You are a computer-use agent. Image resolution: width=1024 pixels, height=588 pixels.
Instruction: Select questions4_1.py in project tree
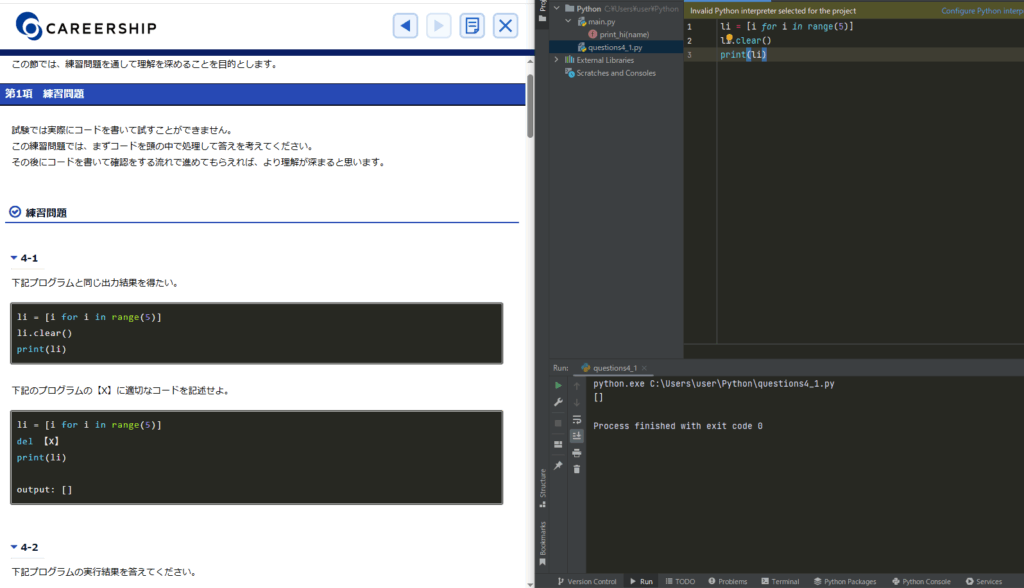pyautogui.click(x=614, y=47)
